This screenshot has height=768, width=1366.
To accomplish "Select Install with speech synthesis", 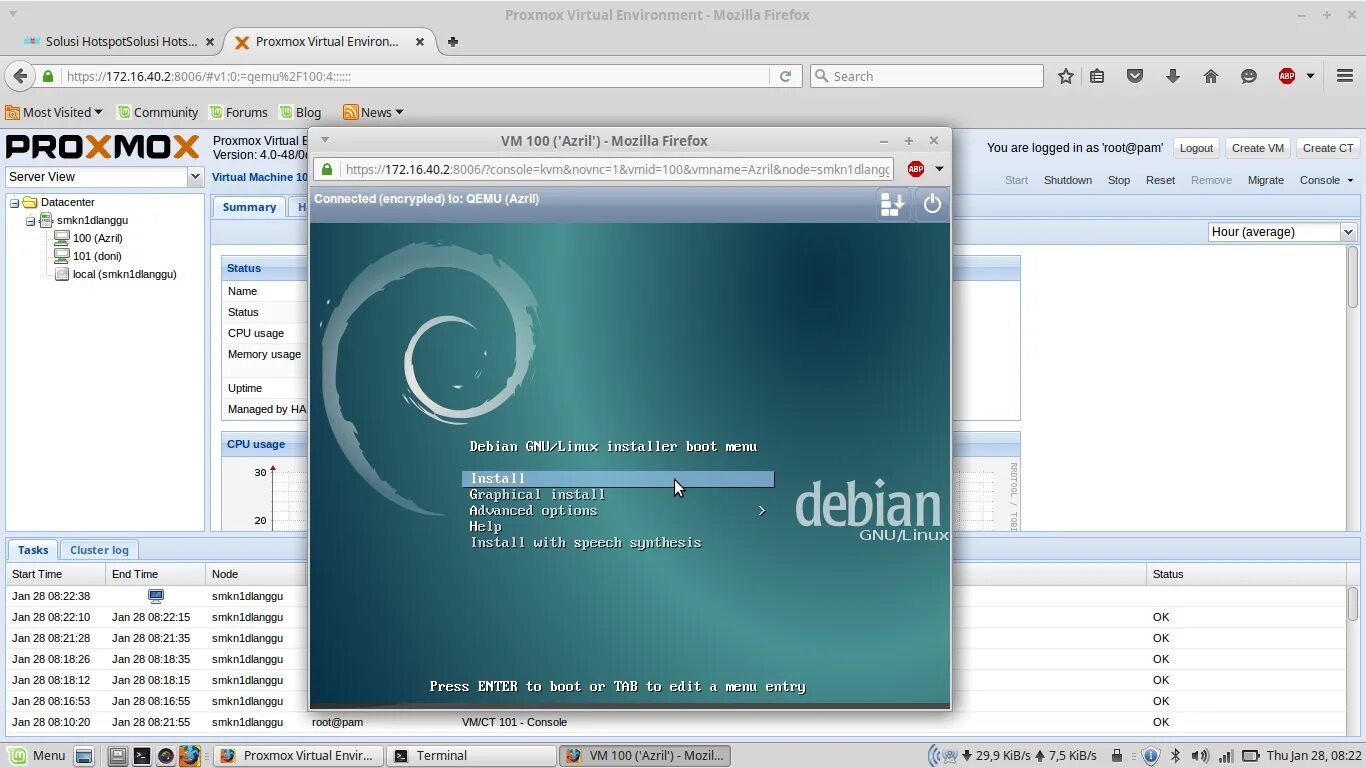I will (586, 543).
